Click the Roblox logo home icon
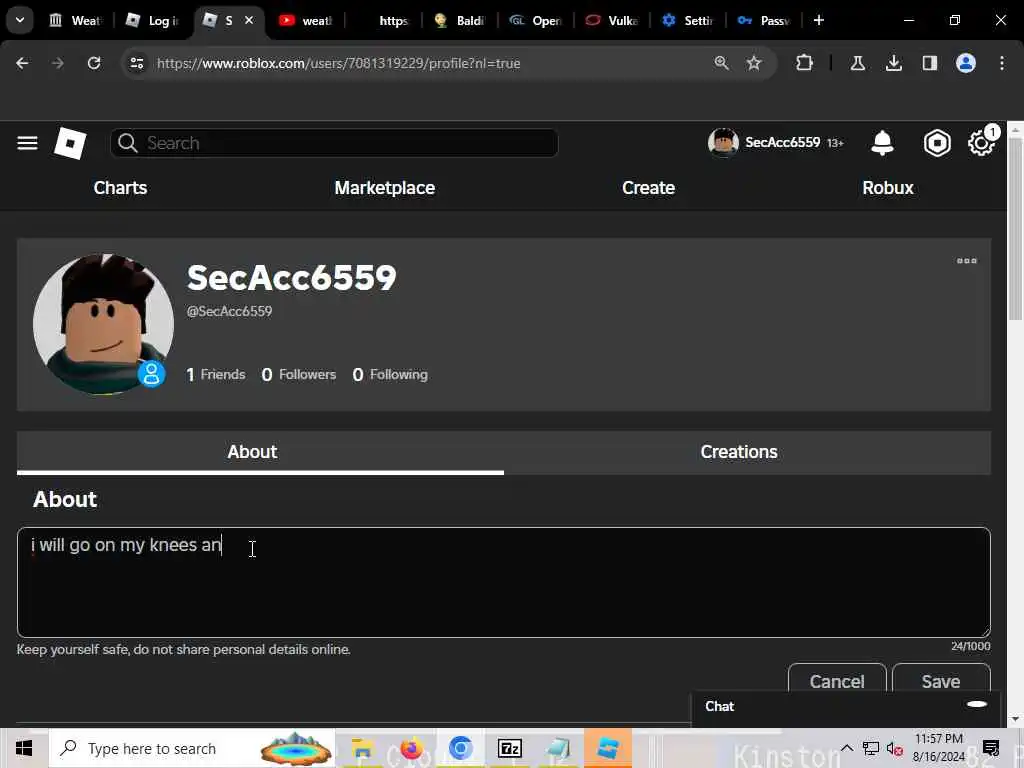This screenshot has height=768, width=1024. (70, 143)
